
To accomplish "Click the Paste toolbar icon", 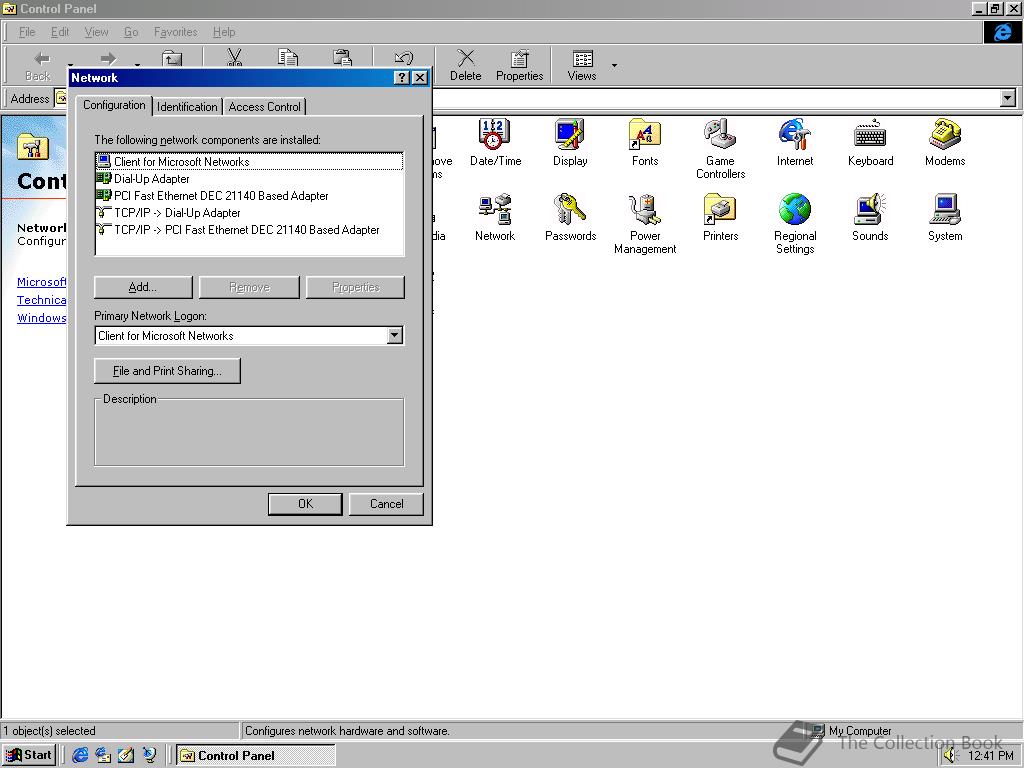I will 342,57.
